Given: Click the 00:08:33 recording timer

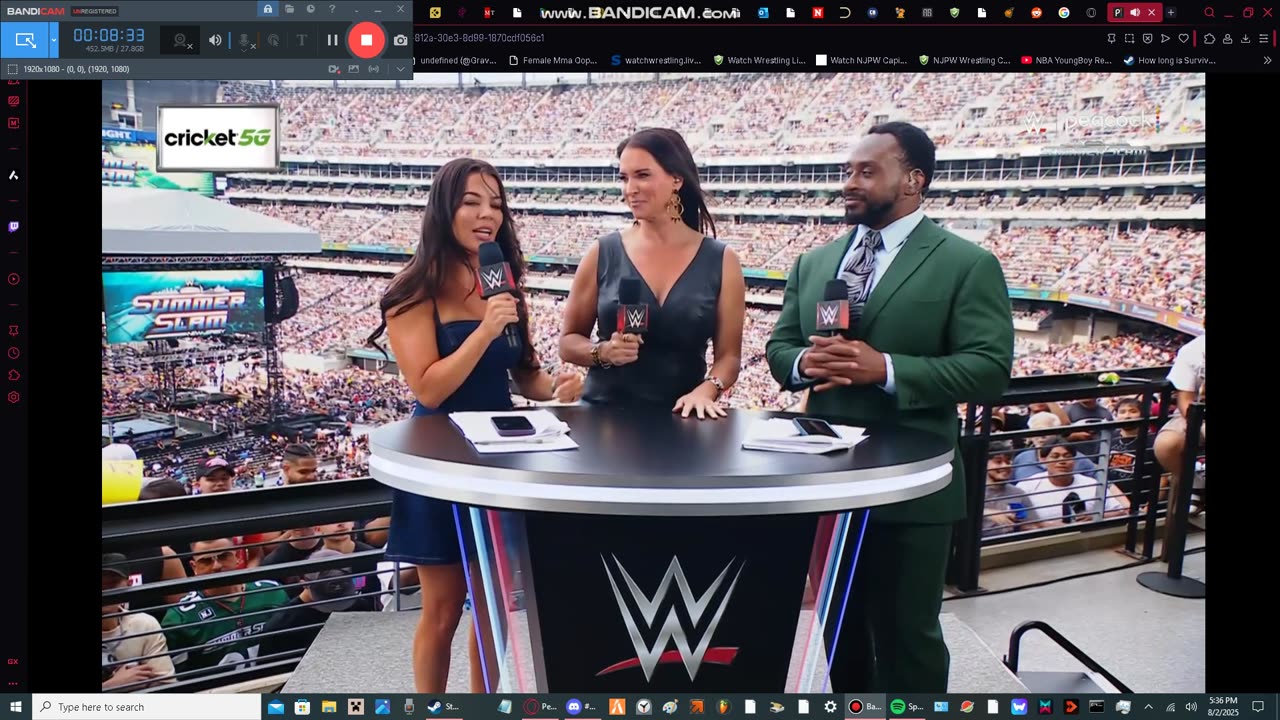Looking at the screenshot, I should [x=108, y=35].
